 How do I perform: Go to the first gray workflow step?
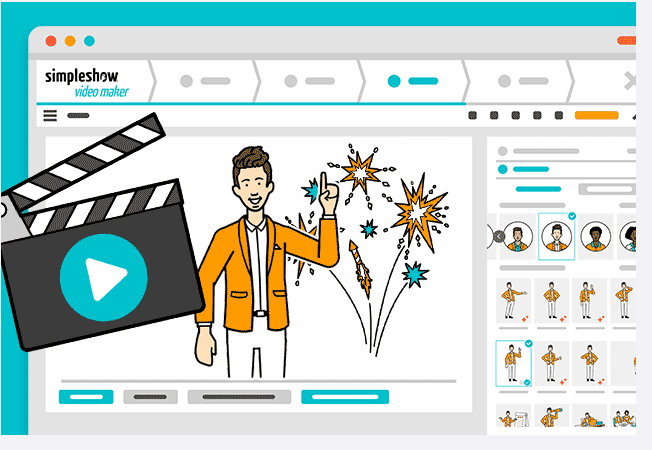click(x=204, y=81)
